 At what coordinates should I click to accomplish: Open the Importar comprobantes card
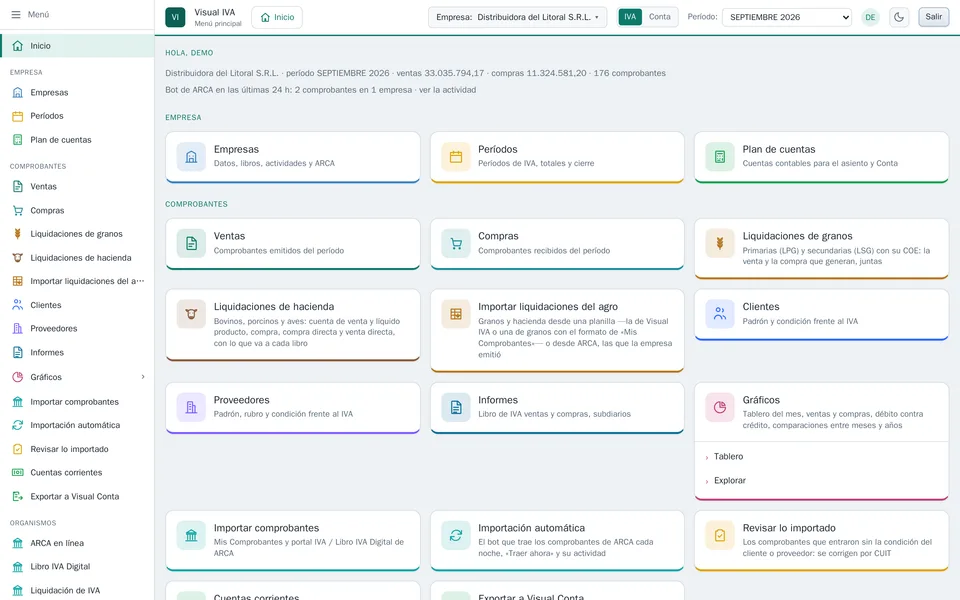[293, 541]
